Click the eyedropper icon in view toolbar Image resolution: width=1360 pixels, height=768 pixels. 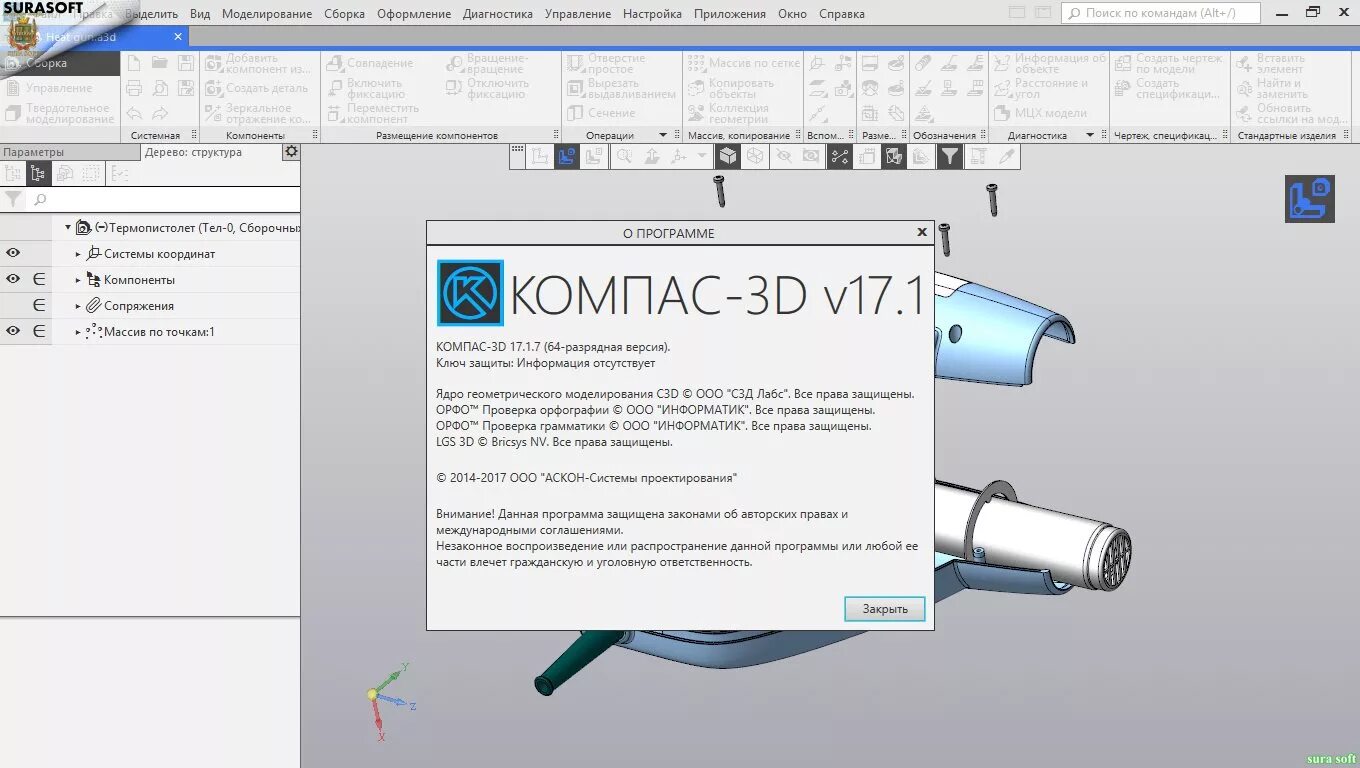(x=1007, y=156)
